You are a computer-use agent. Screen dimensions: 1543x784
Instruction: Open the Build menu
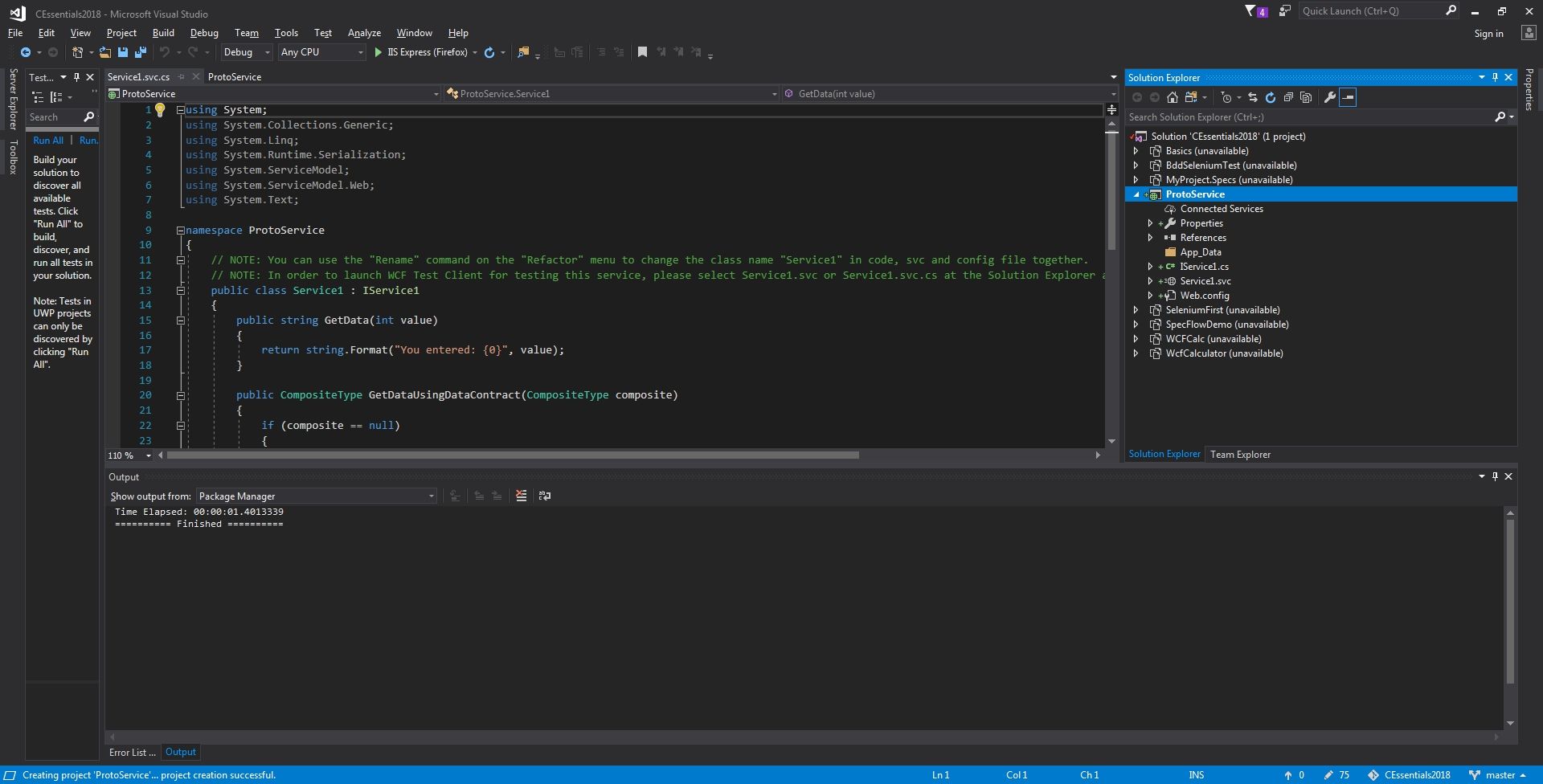pyautogui.click(x=163, y=33)
